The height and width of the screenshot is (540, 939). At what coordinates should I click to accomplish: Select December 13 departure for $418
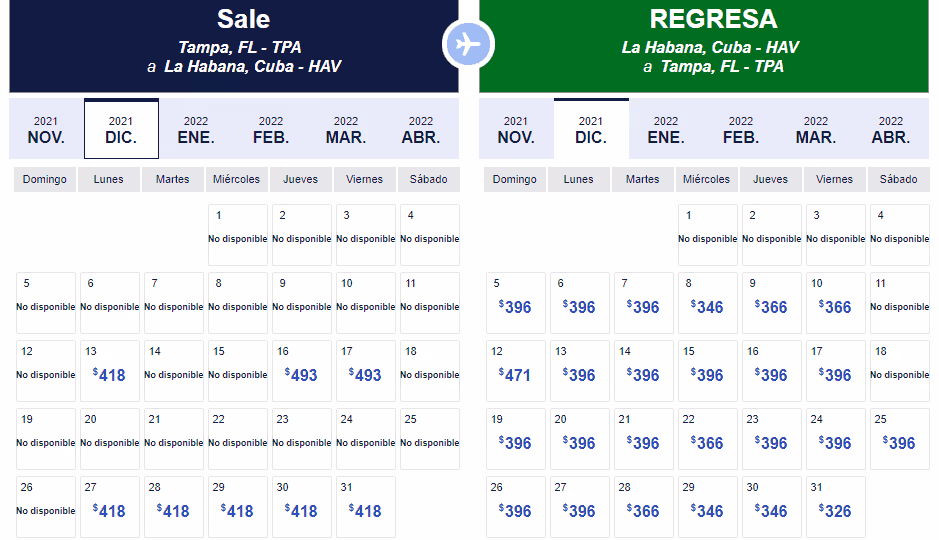tap(109, 371)
